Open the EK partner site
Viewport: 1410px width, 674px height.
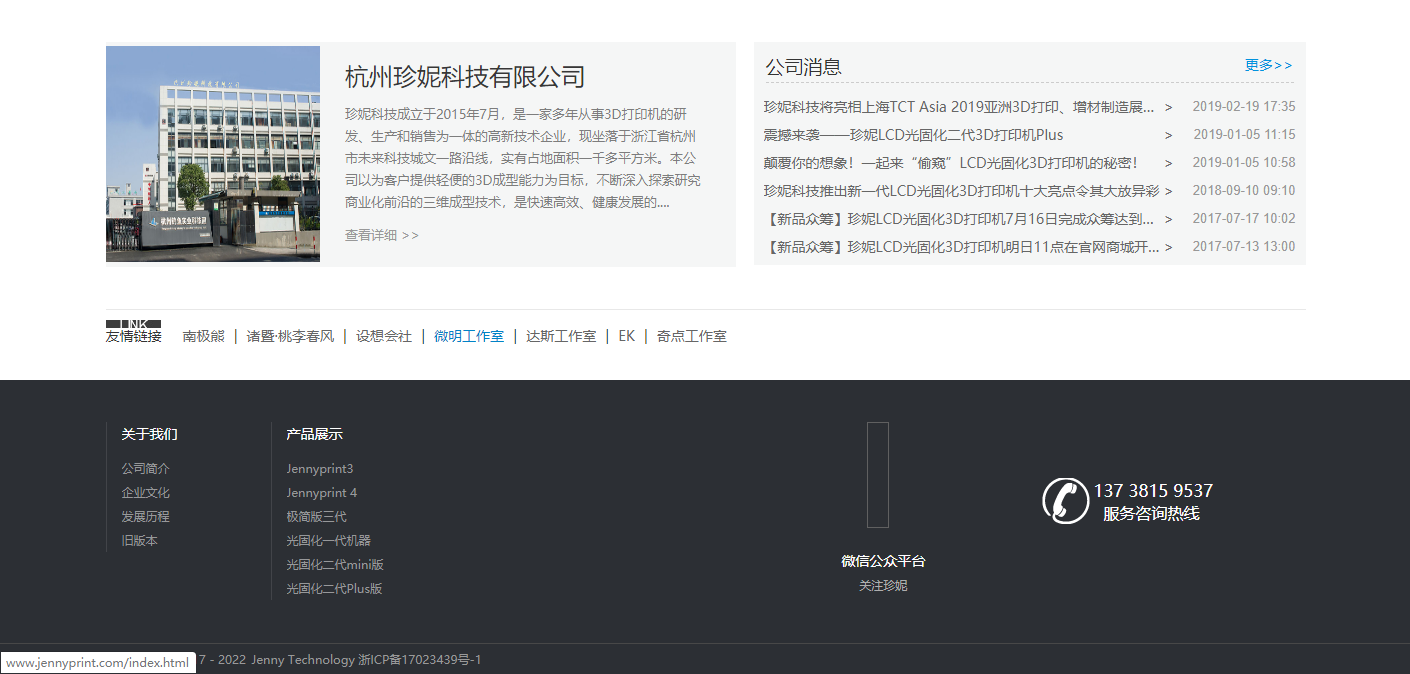point(626,336)
